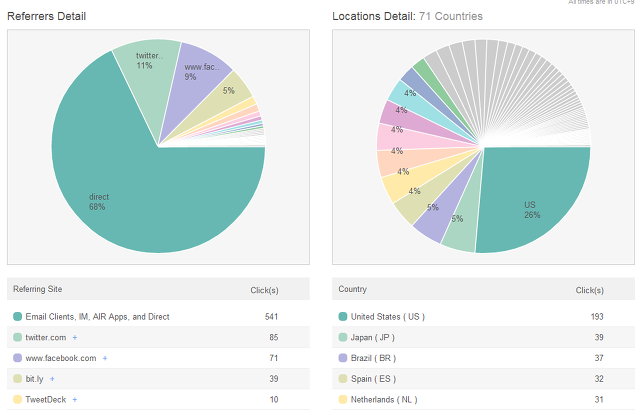Click the Brazil purple legend dot

click(343, 358)
